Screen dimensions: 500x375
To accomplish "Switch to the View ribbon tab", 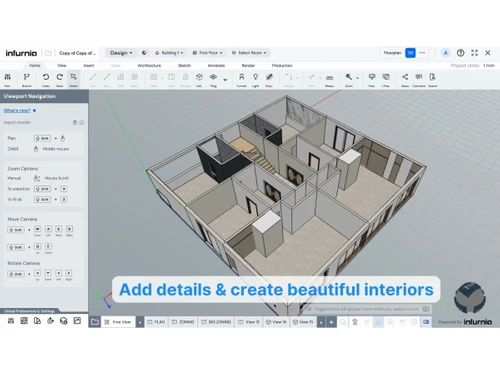I will (62, 65).
